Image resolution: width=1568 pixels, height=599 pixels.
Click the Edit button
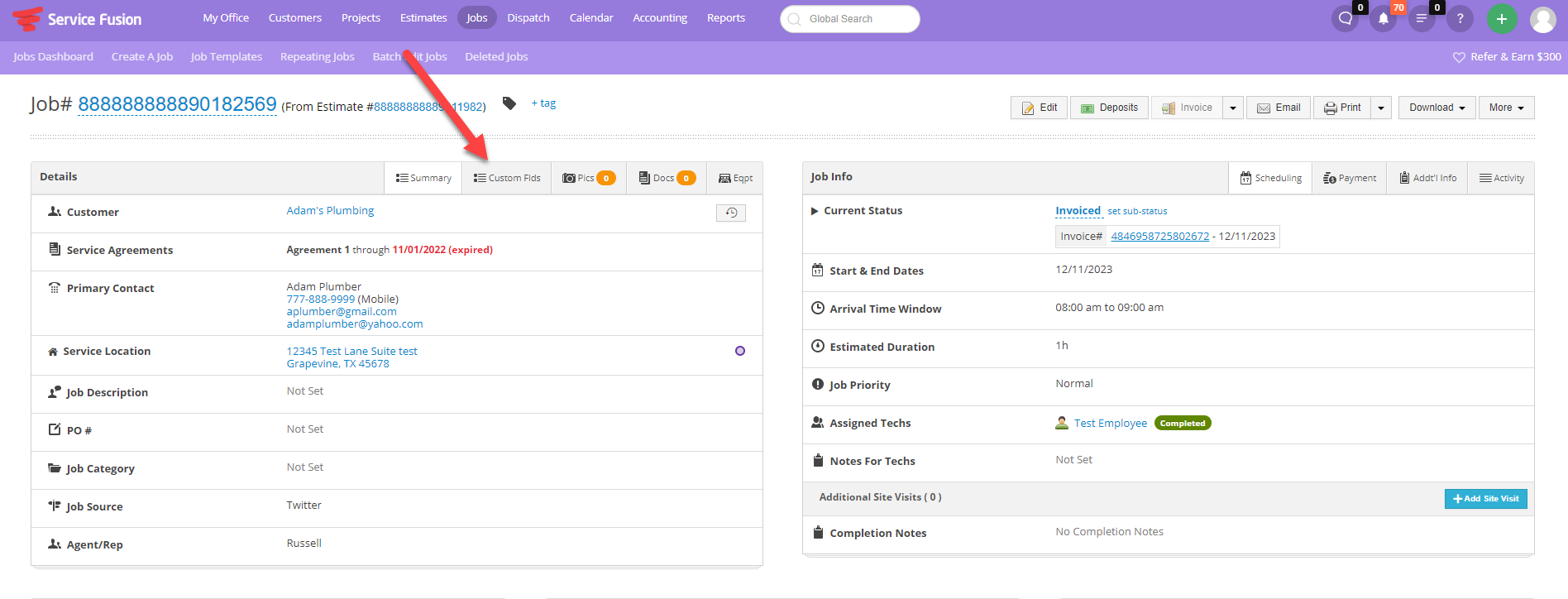(1039, 108)
